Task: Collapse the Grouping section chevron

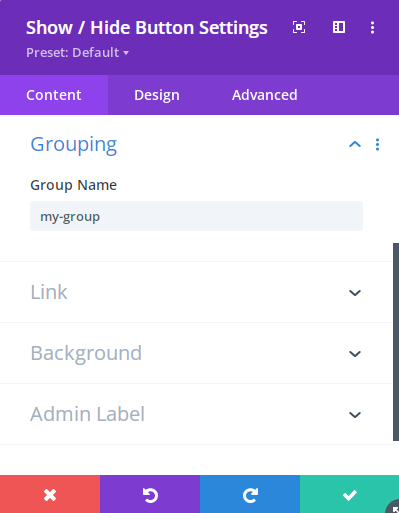Action: click(355, 144)
